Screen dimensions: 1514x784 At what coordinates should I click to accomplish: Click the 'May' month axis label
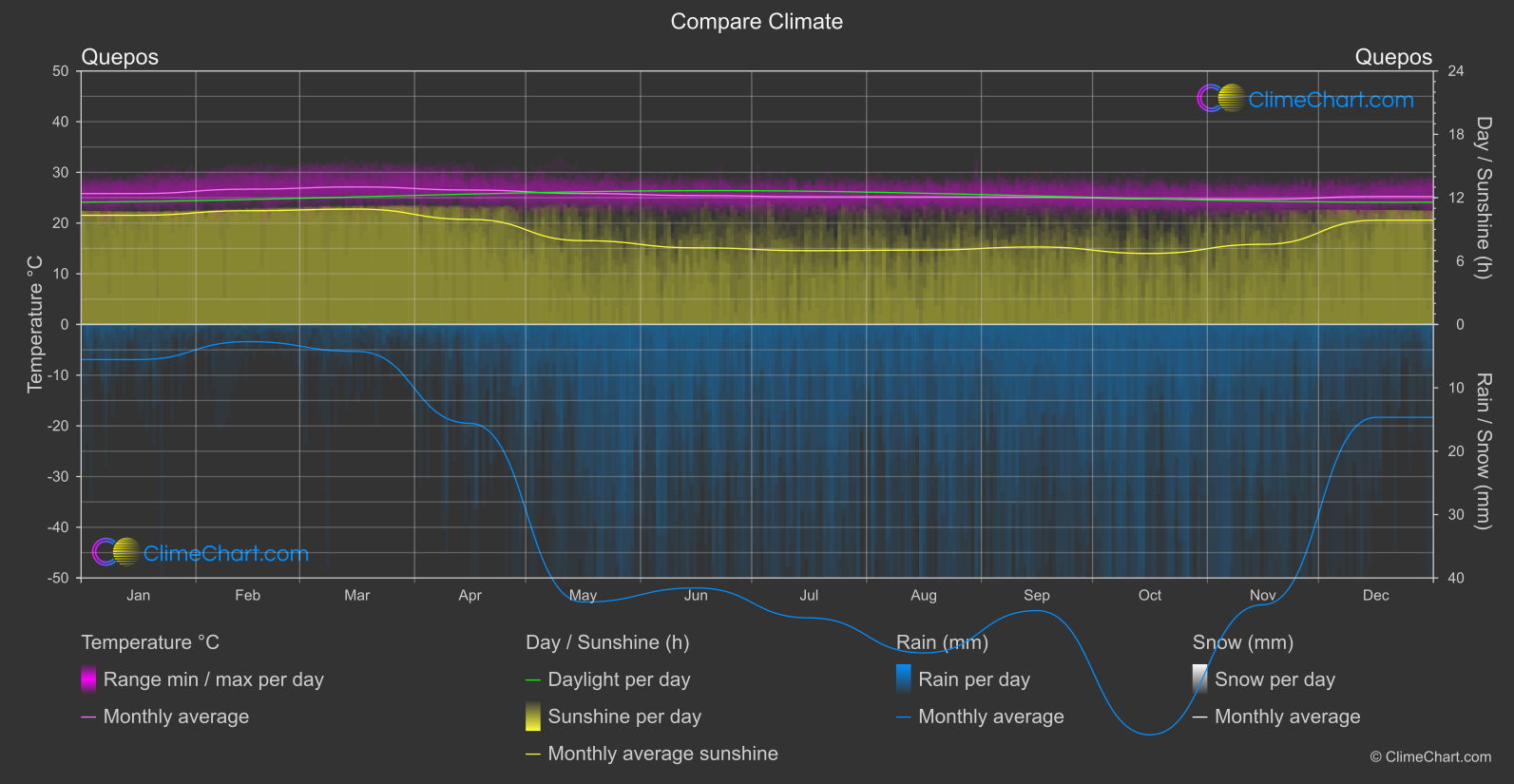tap(583, 595)
